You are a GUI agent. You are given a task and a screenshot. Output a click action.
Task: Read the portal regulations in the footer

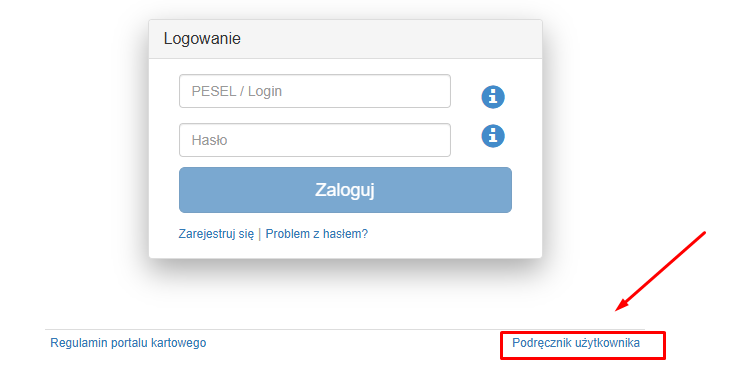click(128, 343)
